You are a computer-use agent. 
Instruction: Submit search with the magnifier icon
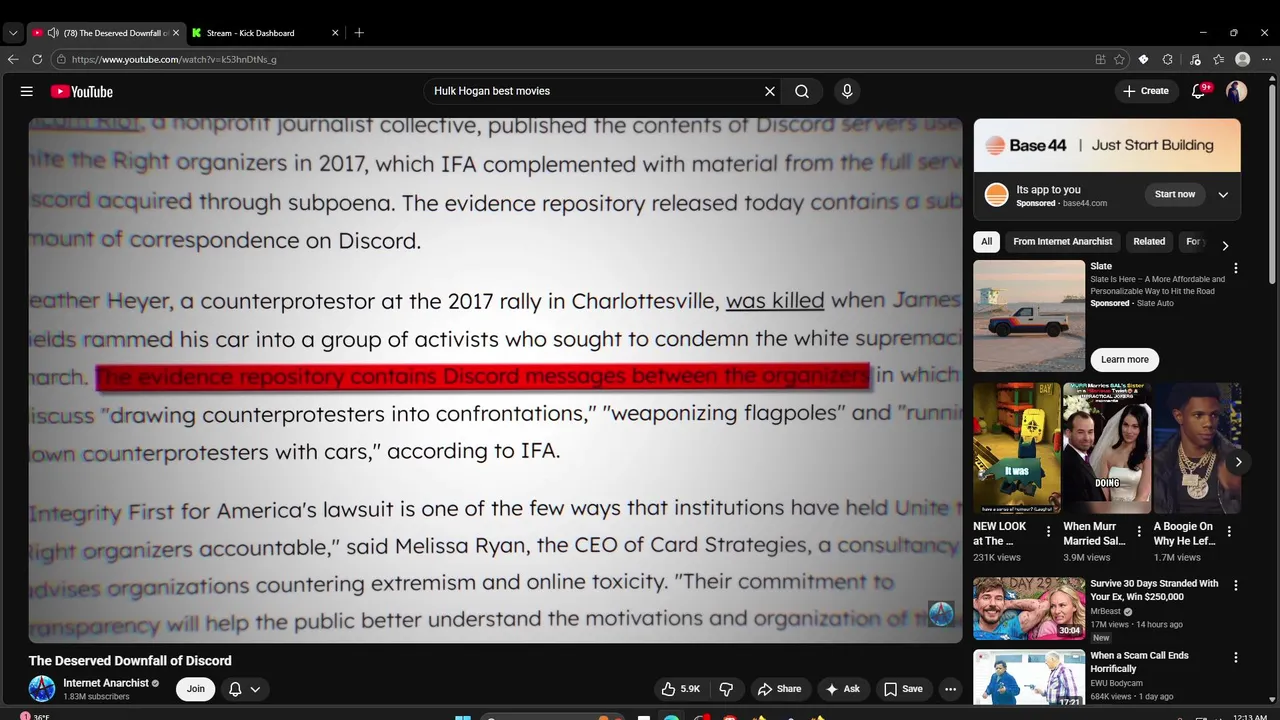(x=802, y=91)
